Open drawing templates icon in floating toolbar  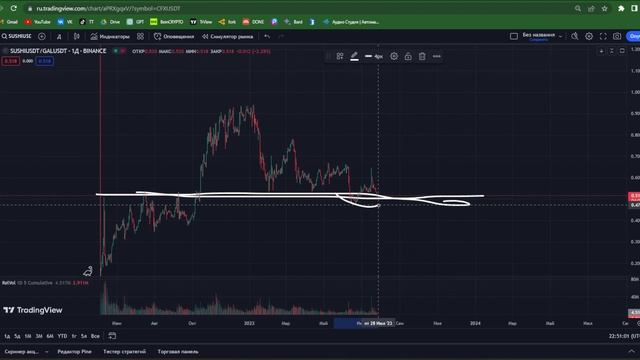[340, 56]
